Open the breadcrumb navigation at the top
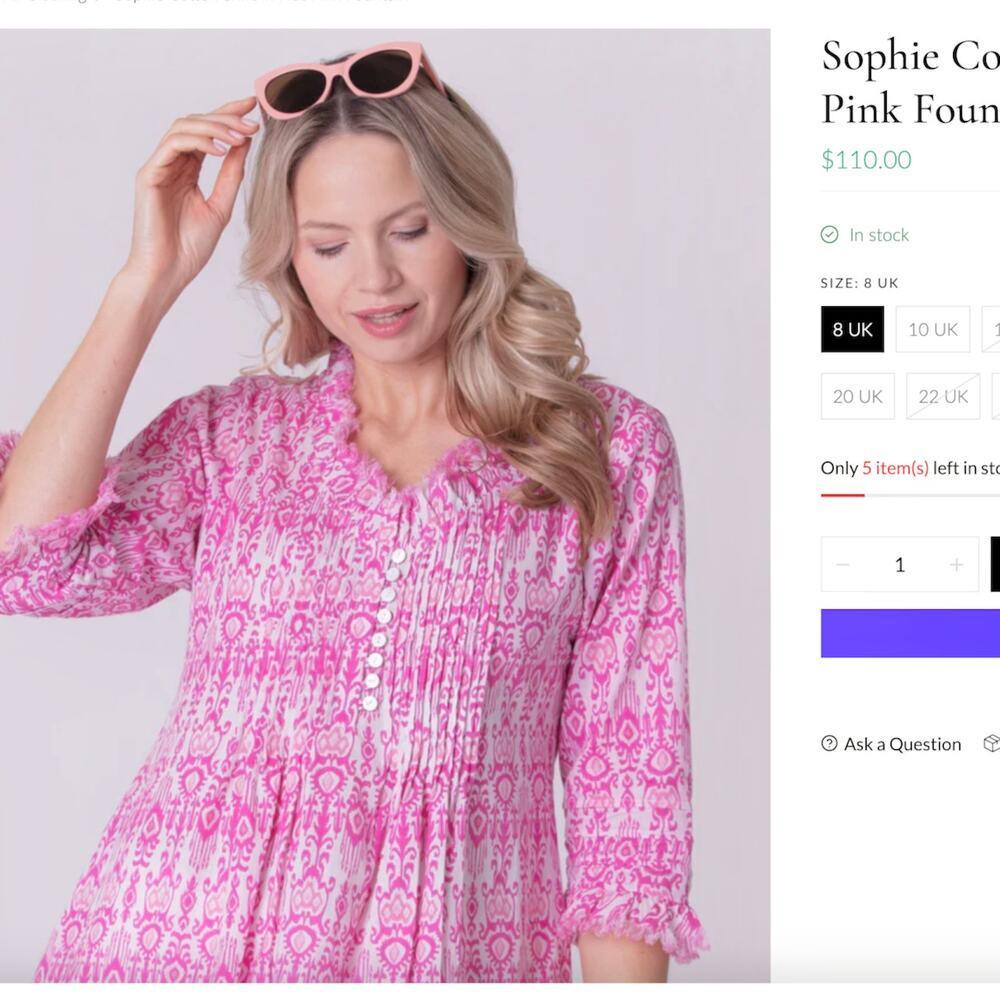 click(x=200, y=3)
